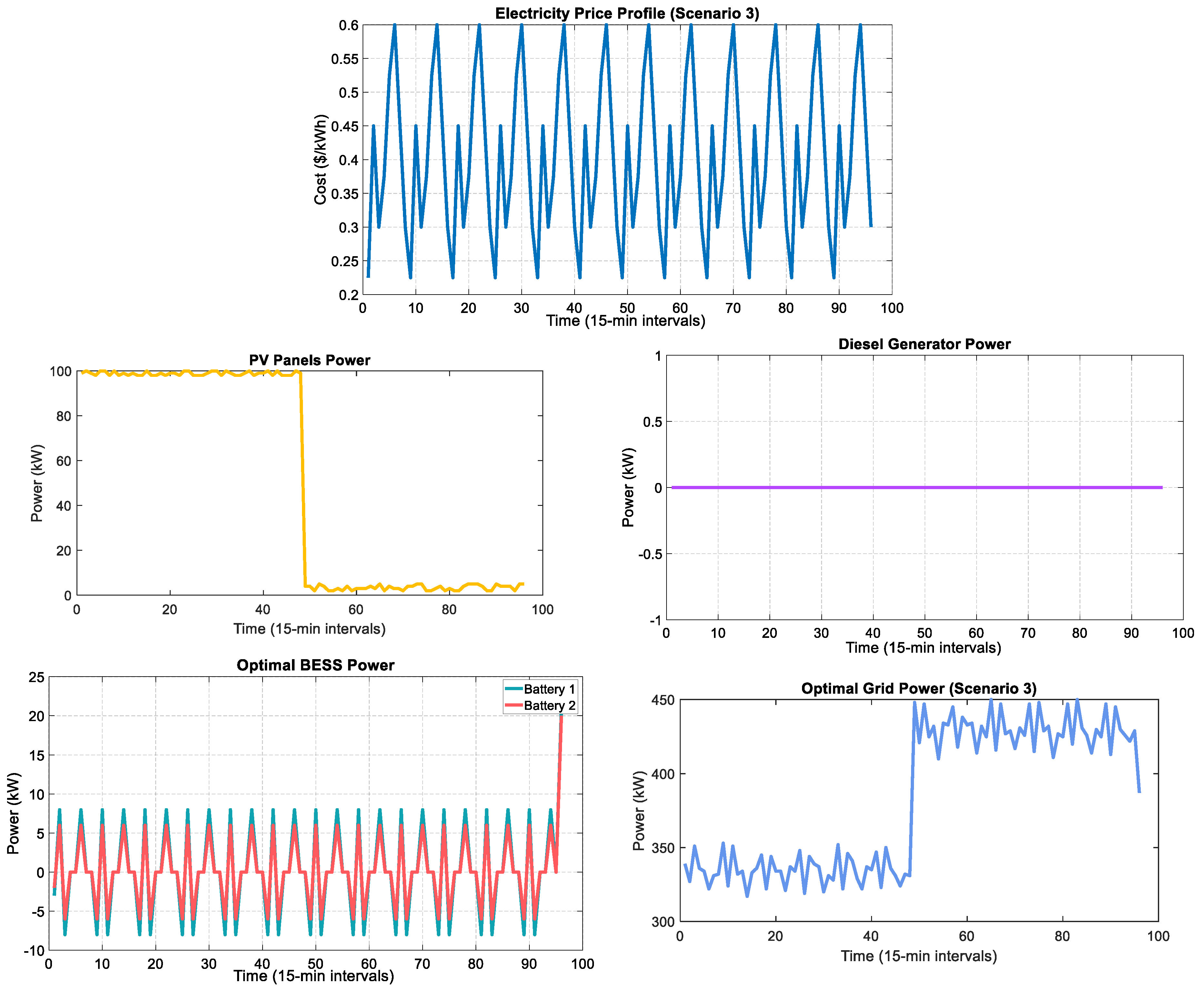The height and width of the screenshot is (996, 1204).
Task: Select the price plot's time x-axis label
Action: point(626,320)
